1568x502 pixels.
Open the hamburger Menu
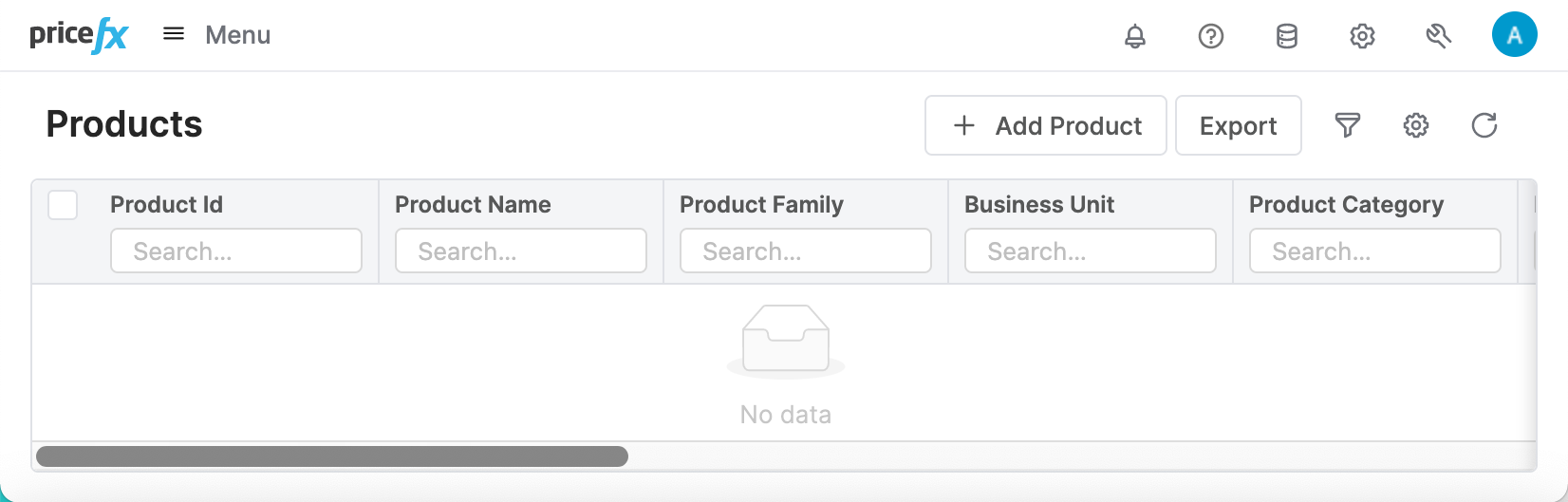tap(216, 35)
